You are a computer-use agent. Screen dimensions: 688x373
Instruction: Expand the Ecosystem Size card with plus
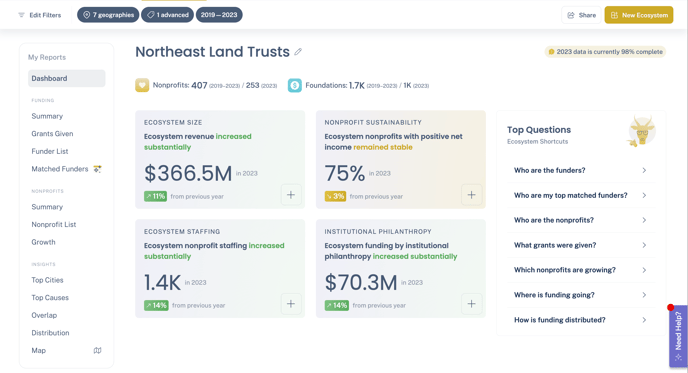point(291,195)
